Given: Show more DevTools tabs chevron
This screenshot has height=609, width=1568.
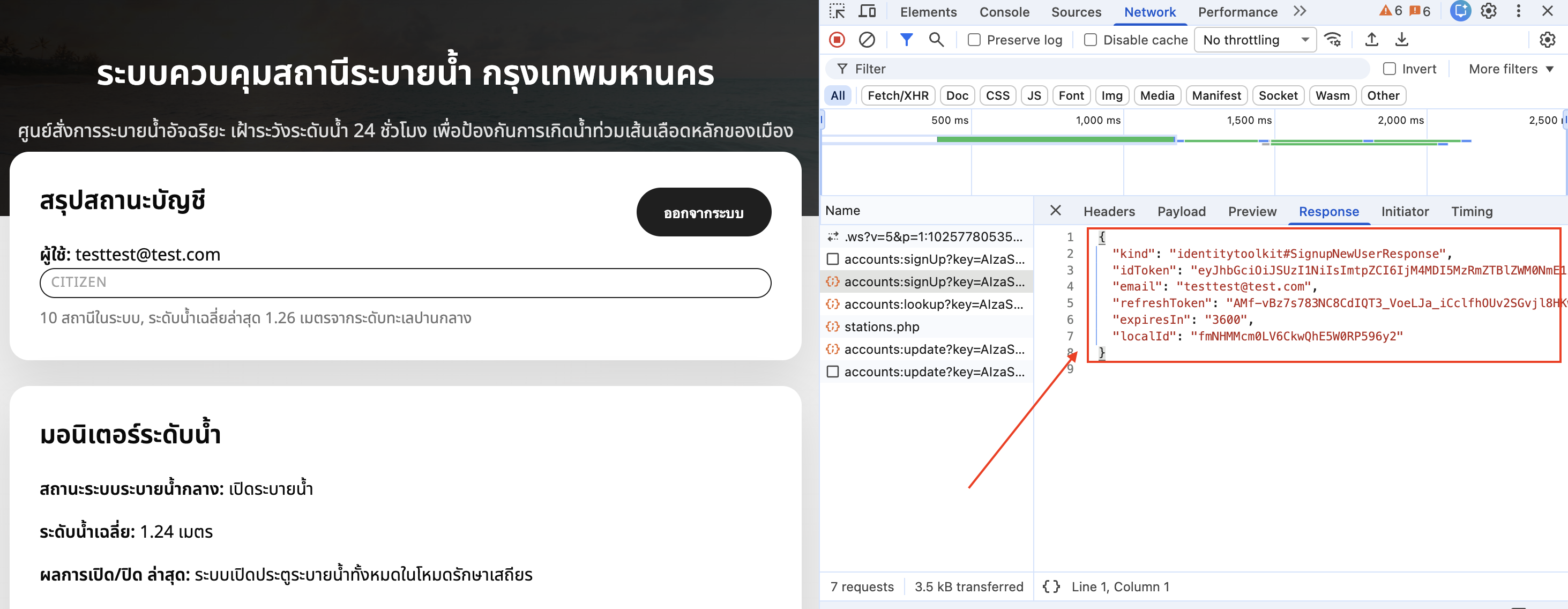Looking at the screenshot, I should 1300,12.
